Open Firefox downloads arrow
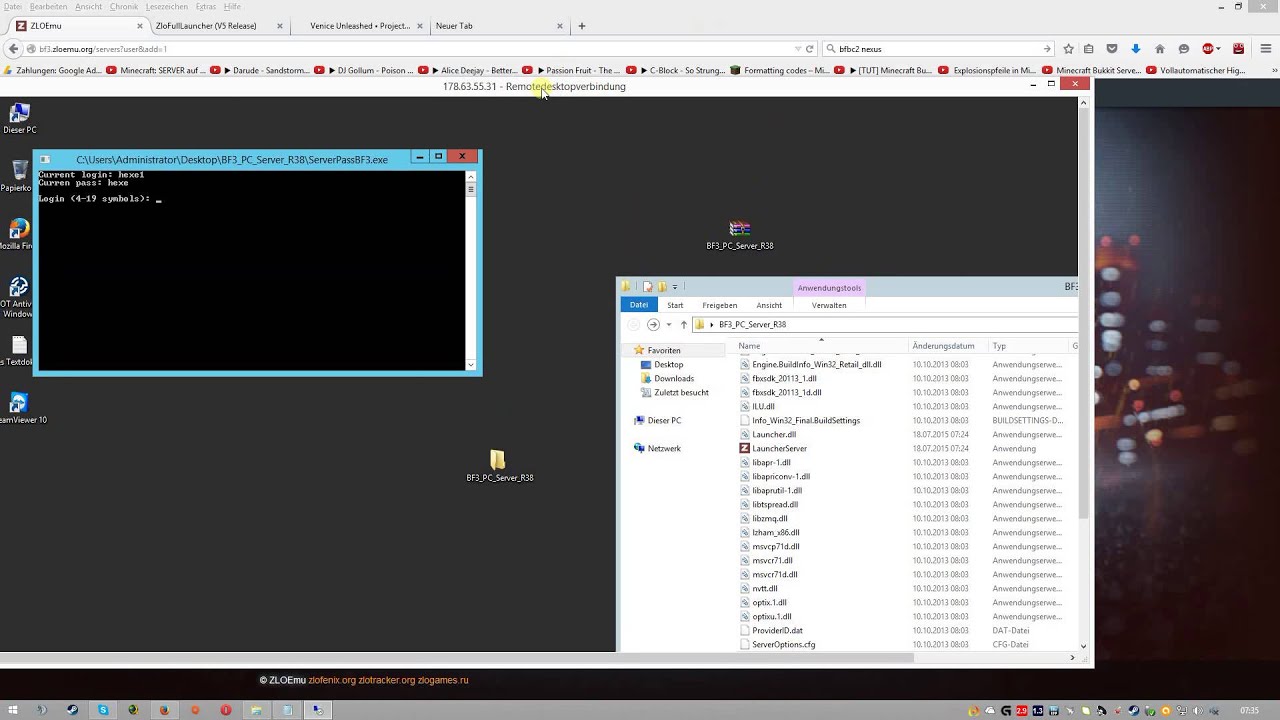 (x=1135, y=48)
